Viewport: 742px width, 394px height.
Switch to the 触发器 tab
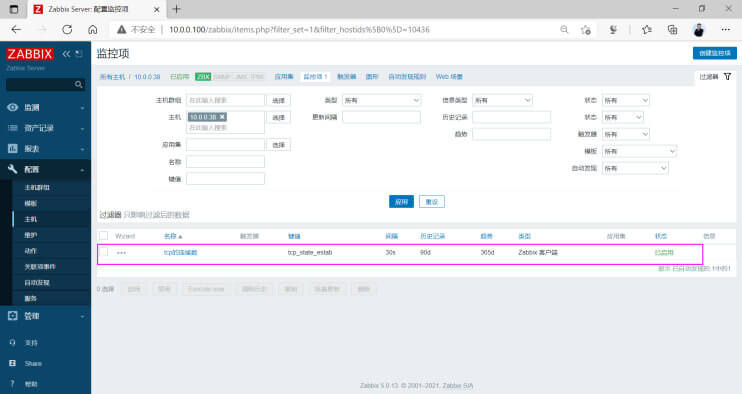pyautogui.click(x=346, y=77)
